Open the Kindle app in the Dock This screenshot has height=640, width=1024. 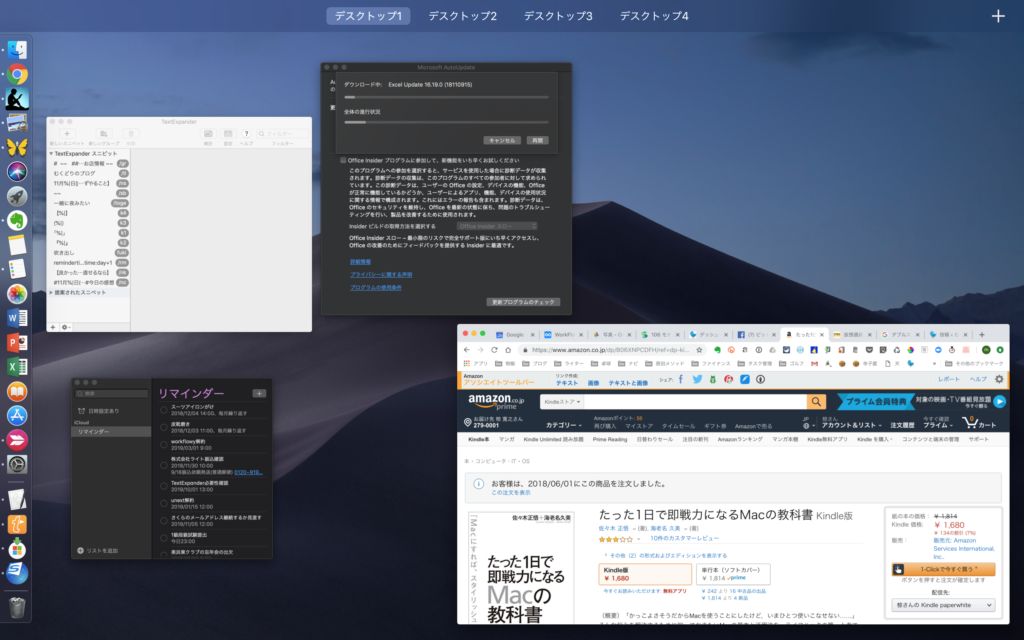17,99
